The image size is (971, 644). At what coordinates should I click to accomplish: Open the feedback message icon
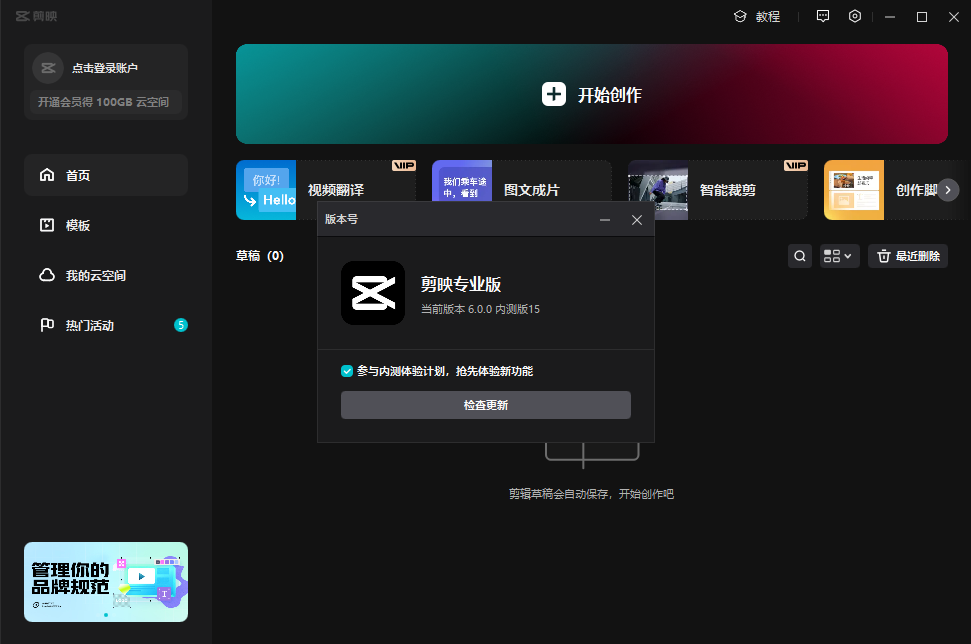[x=823, y=17]
